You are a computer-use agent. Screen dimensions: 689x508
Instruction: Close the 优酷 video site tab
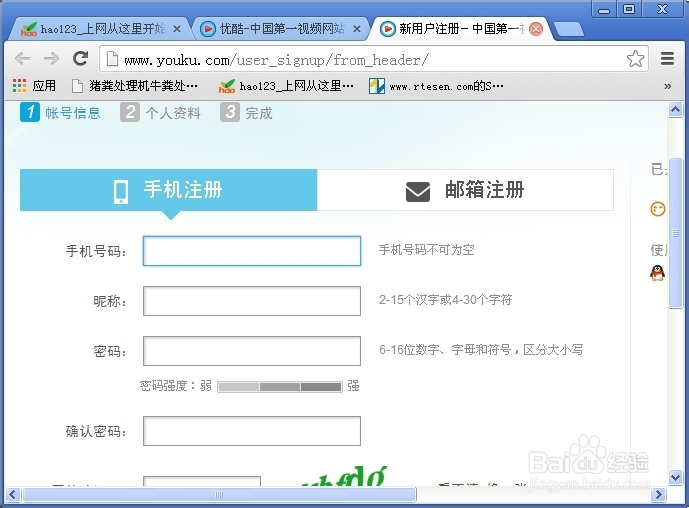coord(357,29)
